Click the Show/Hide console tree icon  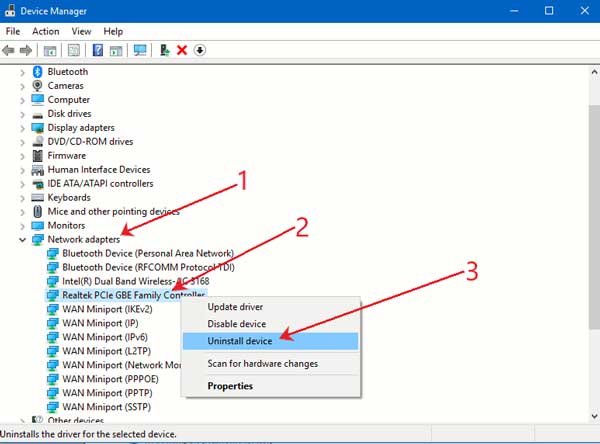pyautogui.click(x=50, y=50)
